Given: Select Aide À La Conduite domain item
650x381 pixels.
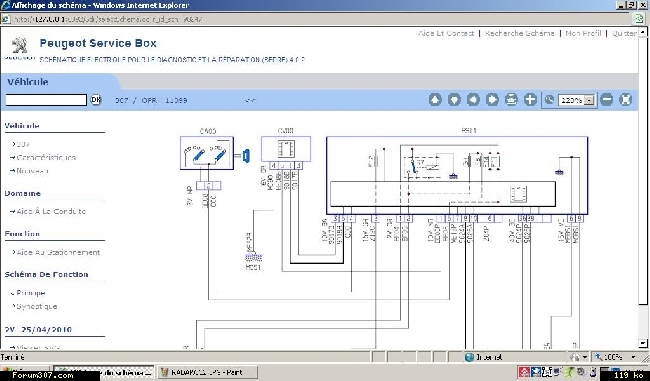Looking at the screenshot, I should coord(51,211).
